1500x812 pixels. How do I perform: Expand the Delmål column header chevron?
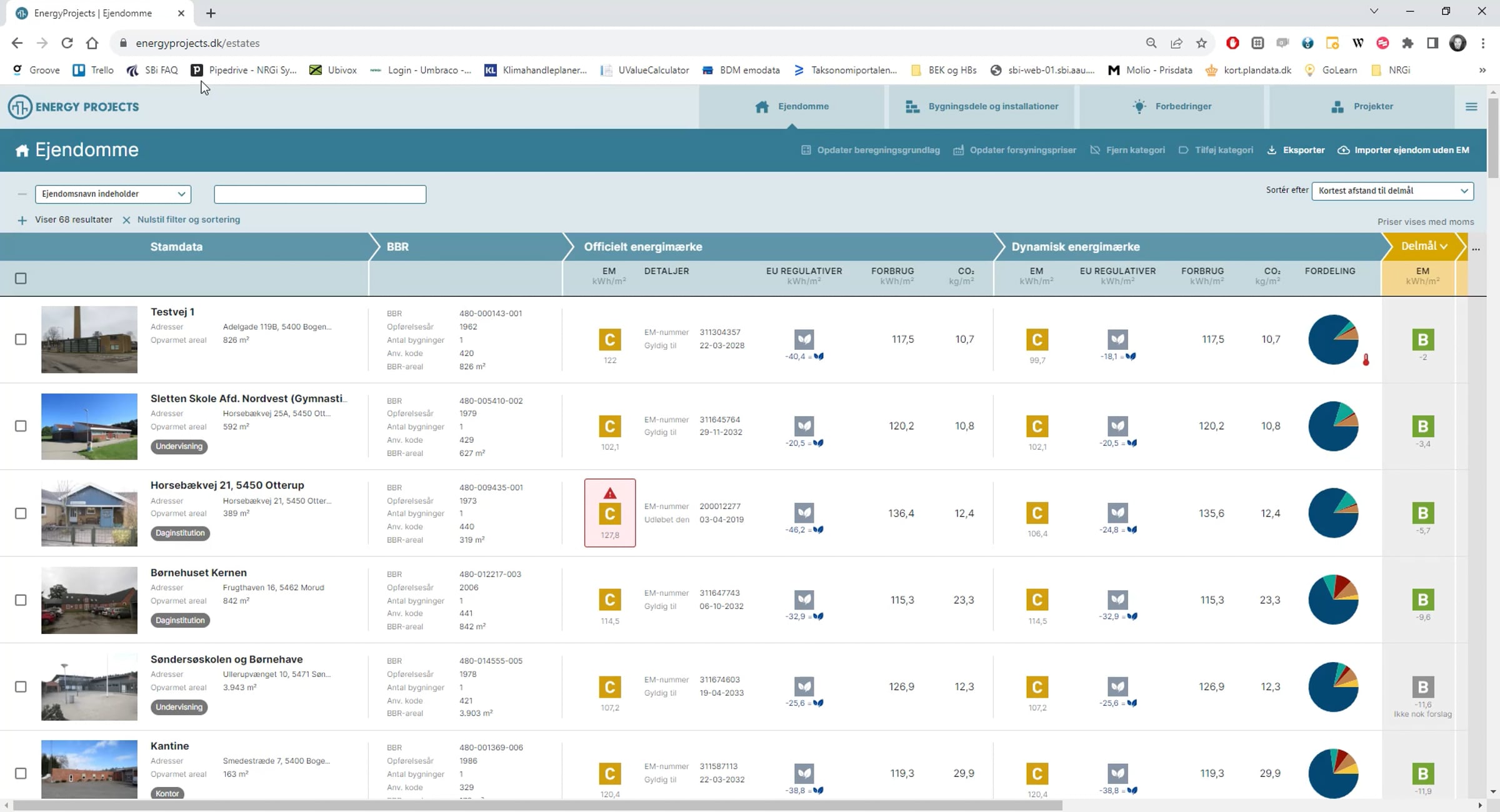click(x=1444, y=247)
